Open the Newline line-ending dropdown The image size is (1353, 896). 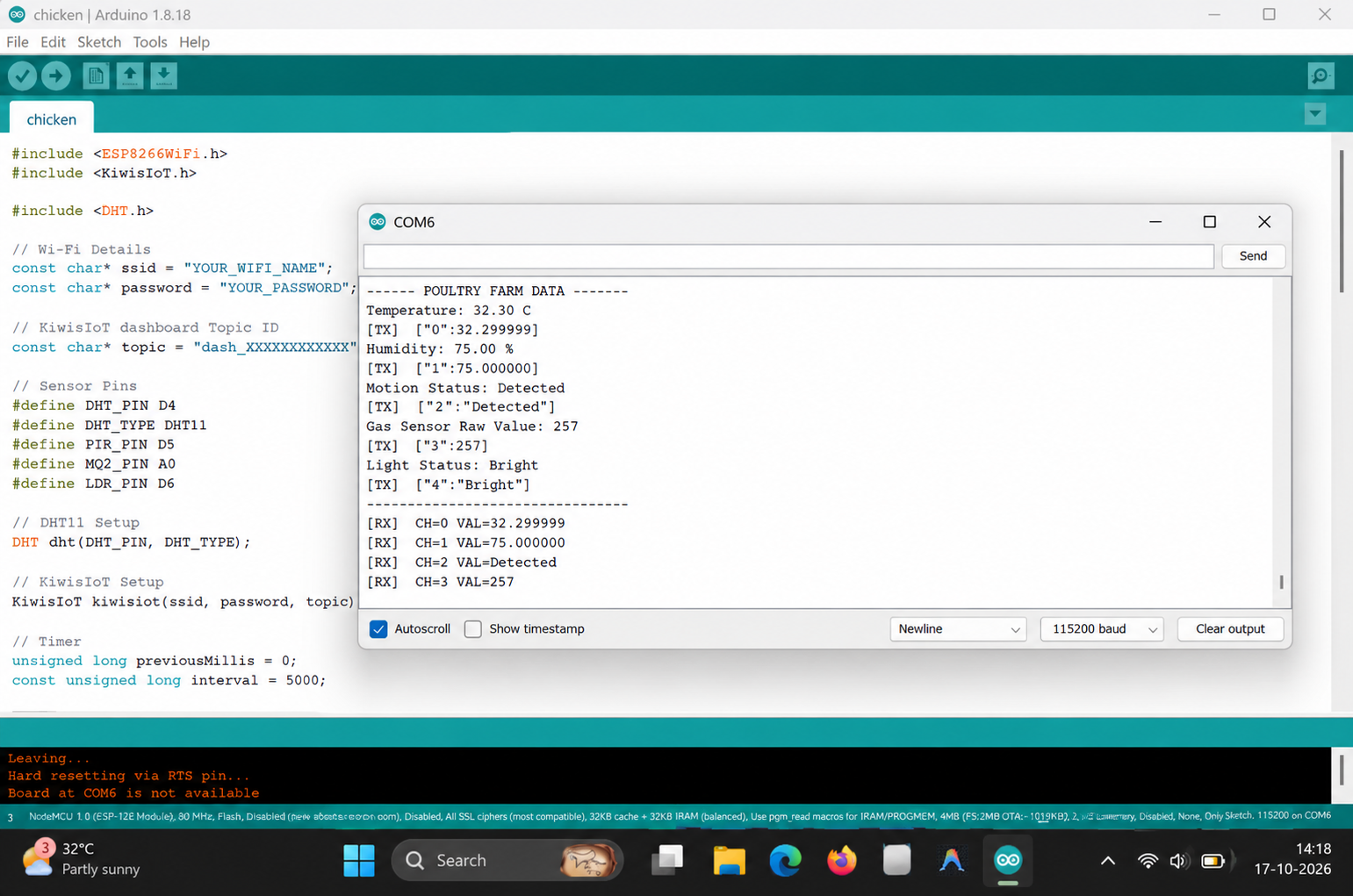(958, 629)
